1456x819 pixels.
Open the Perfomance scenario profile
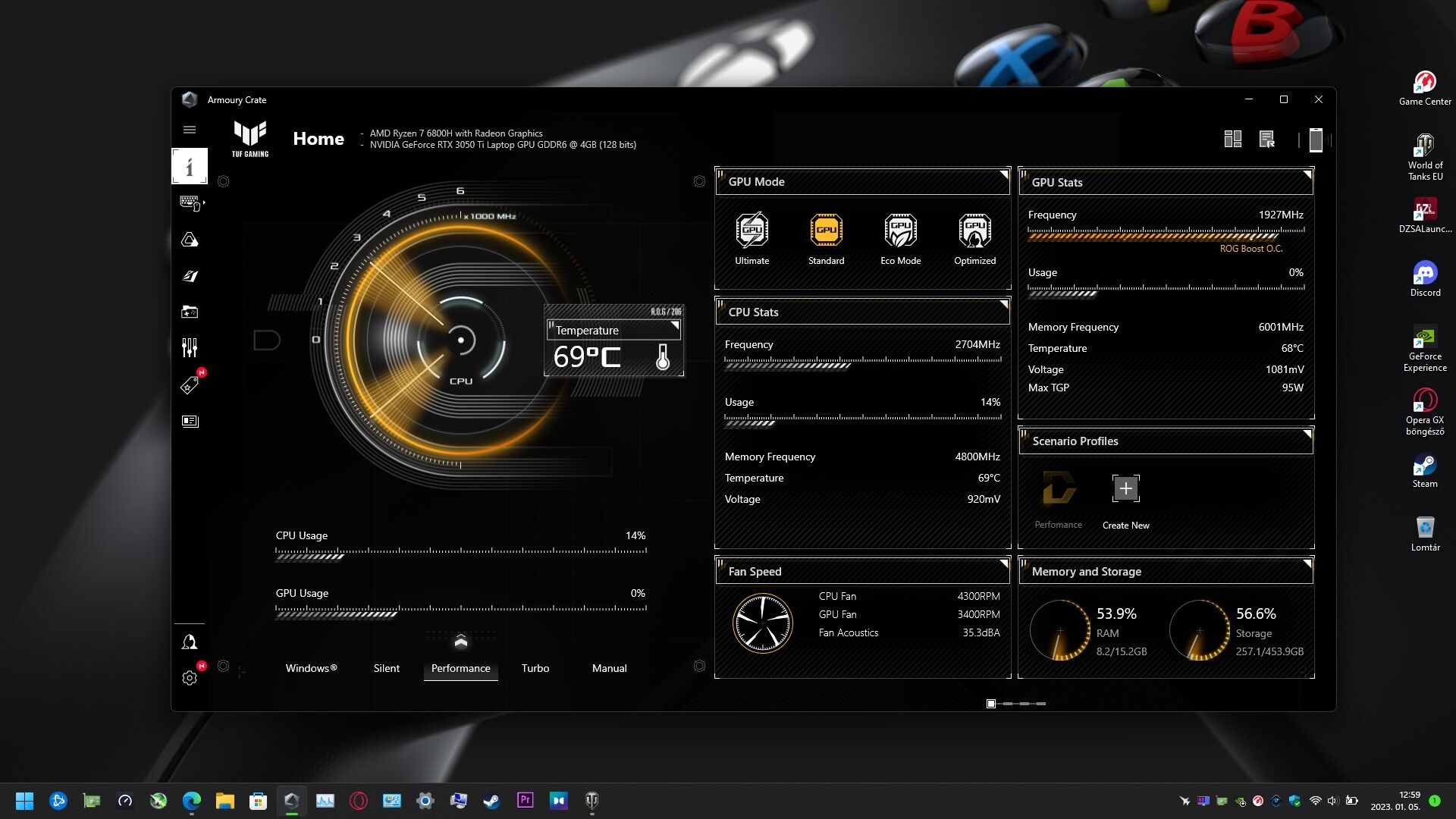pos(1058,500)
